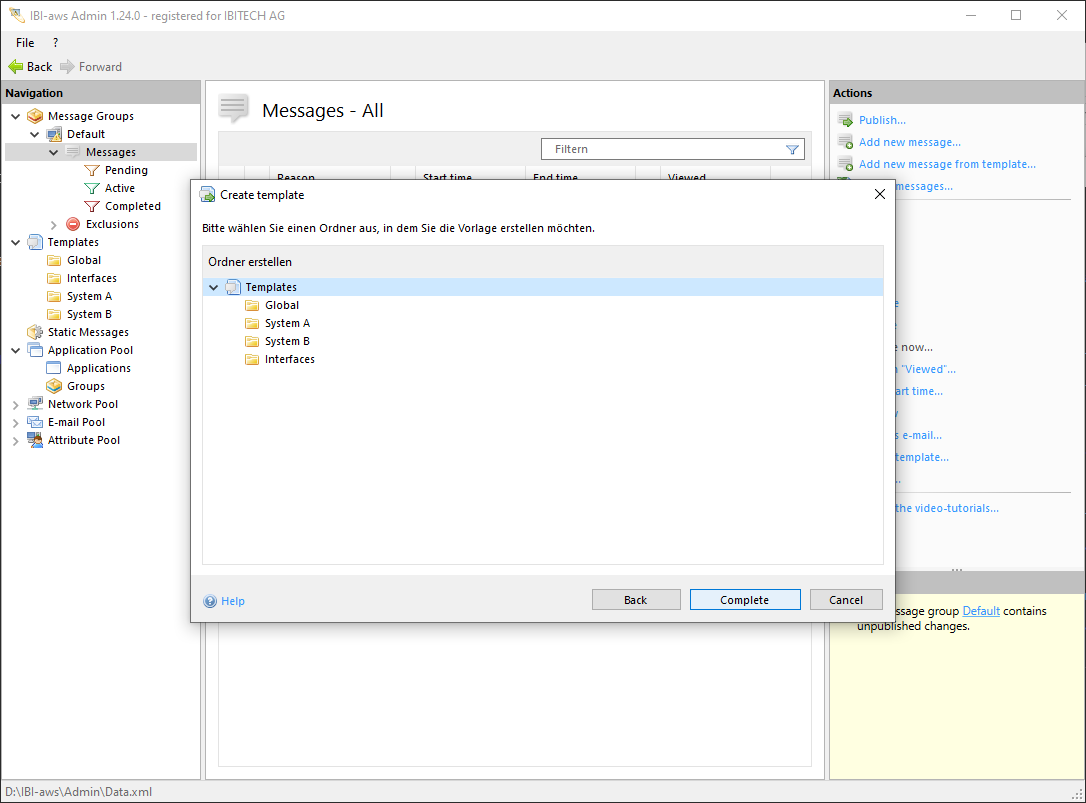The height and width of the screenshot is (803, 1086).
Task: Click the Back arrow icon in toolbar
Action: [x=15, y=67]
